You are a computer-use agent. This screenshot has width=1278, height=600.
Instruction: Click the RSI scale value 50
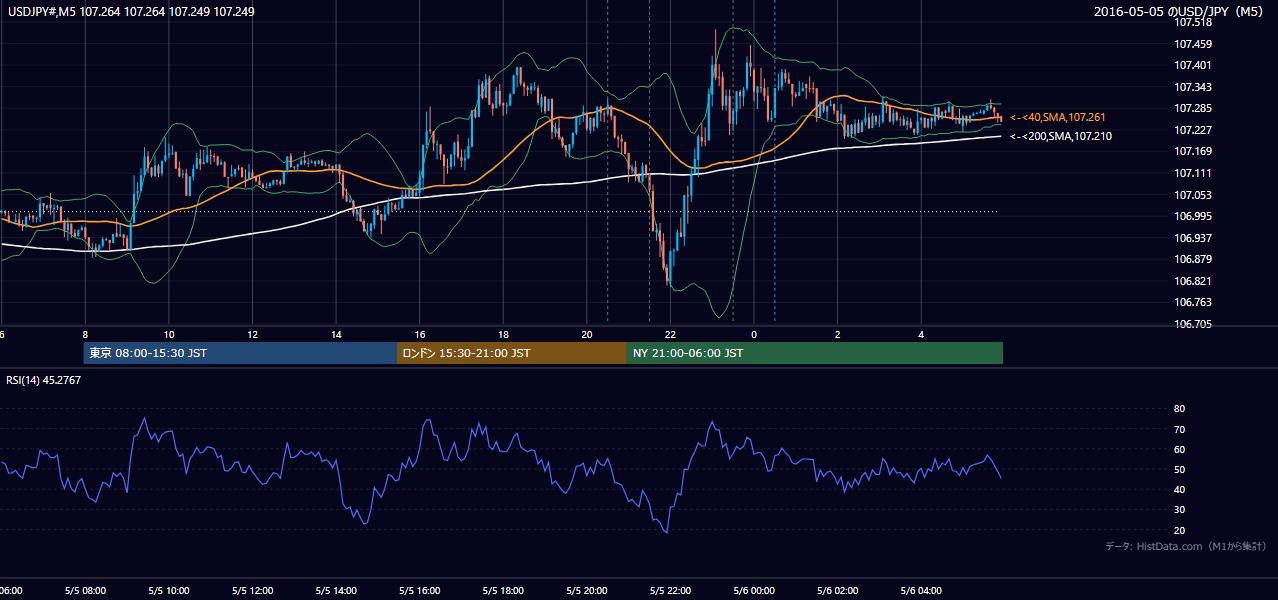[1179, 469]
